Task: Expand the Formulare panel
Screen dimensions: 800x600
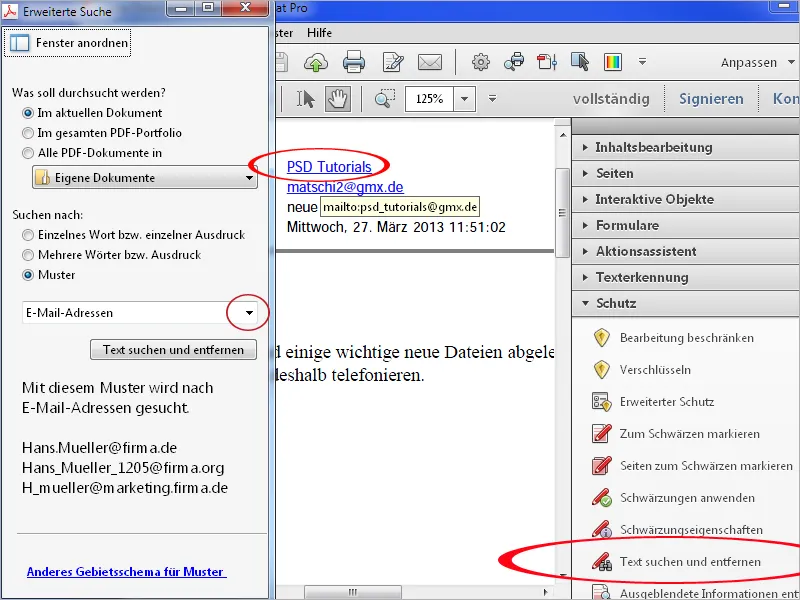Action: 686,225
